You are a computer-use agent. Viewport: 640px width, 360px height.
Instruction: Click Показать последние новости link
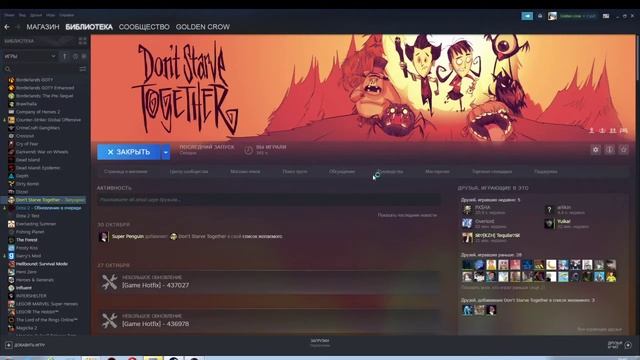(x=407, y=215)
